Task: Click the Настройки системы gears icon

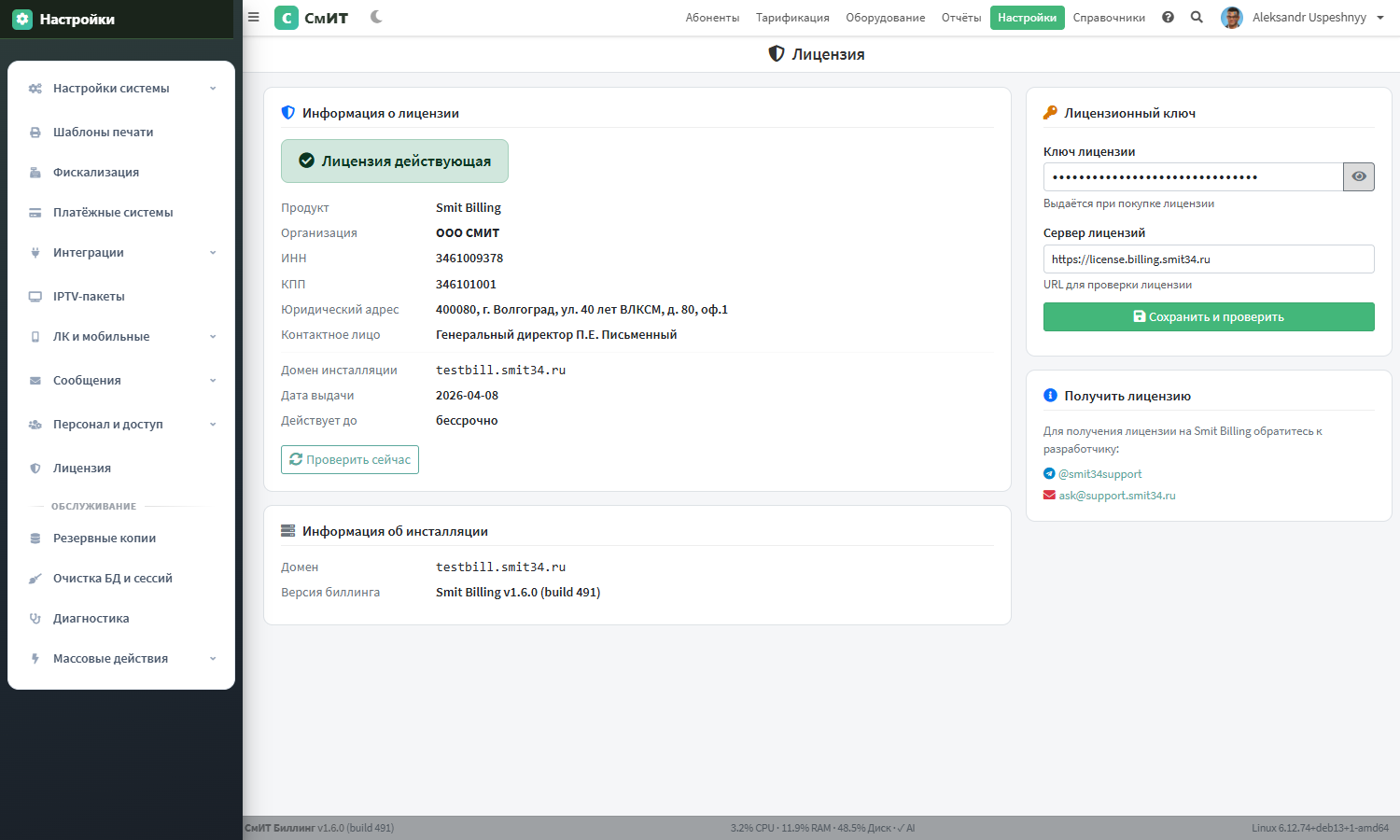Action: pyautogui.click(x=35, y=89)
